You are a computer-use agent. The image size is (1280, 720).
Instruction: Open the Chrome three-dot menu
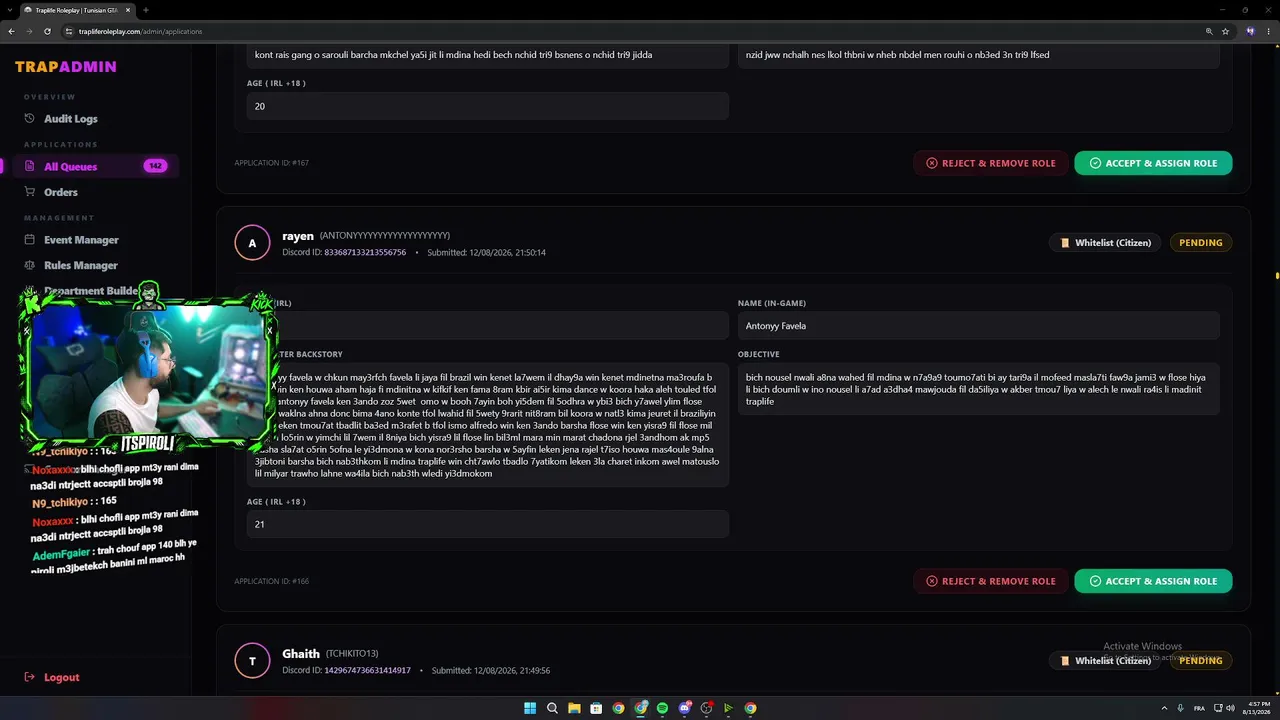tap(1269, 31)
